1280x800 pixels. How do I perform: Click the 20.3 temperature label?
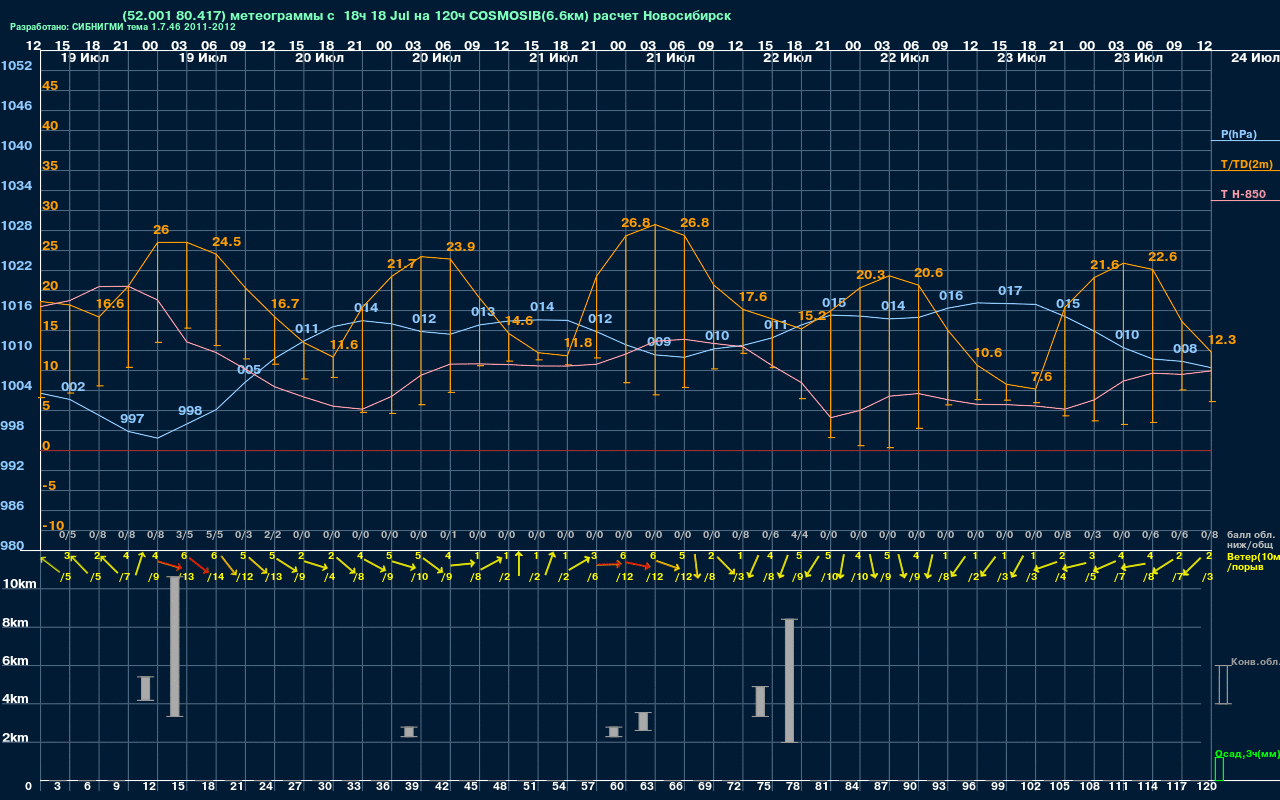coord(870,275)
